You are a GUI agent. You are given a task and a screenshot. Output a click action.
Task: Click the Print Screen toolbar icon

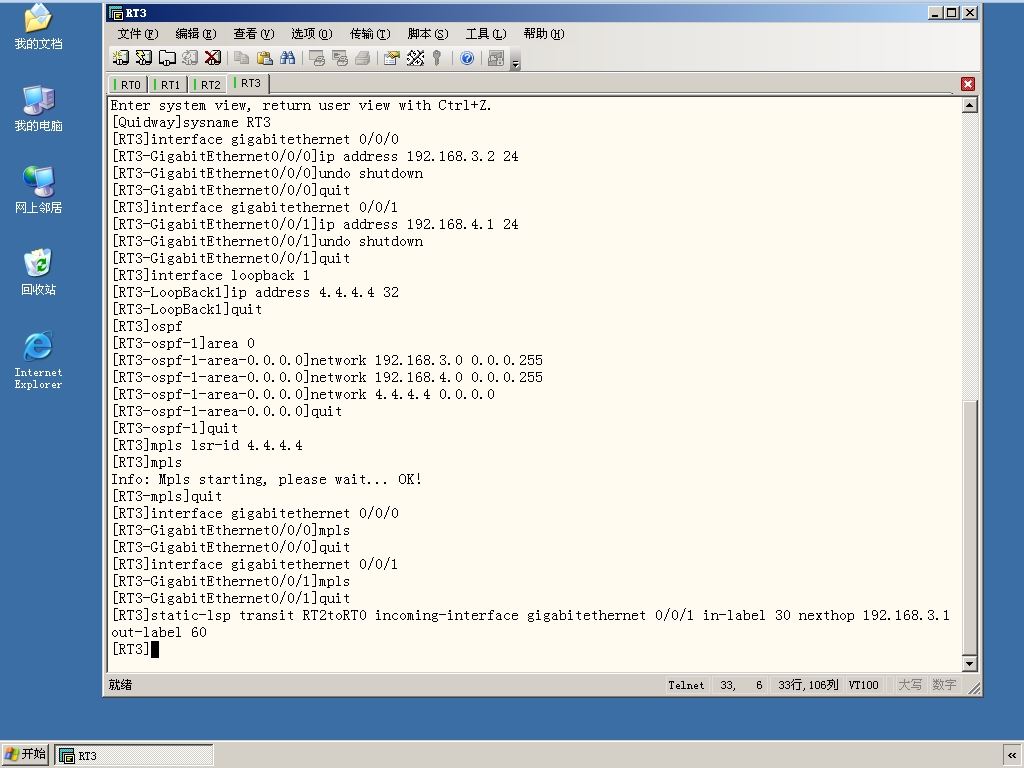pyautogui.click(x=317, y=58)
